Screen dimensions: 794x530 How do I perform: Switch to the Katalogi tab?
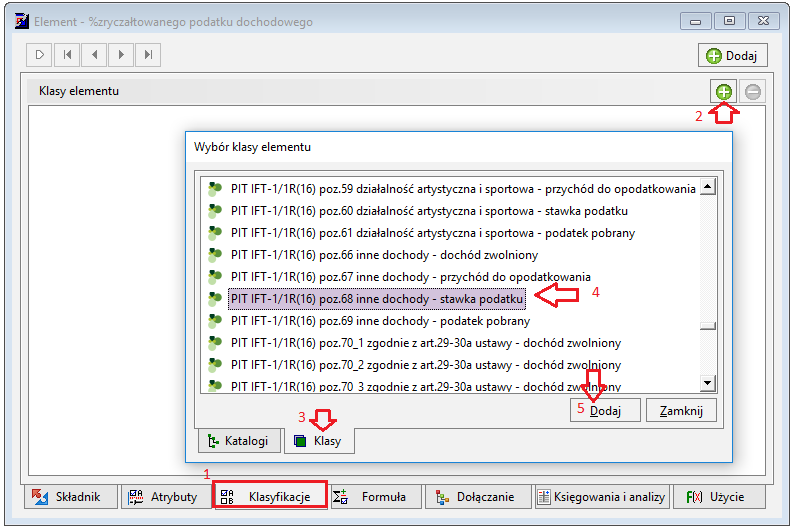click(240, 440)
